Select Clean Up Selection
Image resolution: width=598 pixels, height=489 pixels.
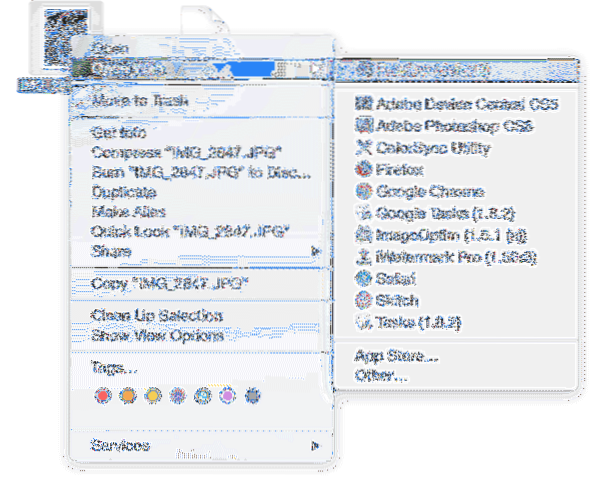tap(157, 316)
